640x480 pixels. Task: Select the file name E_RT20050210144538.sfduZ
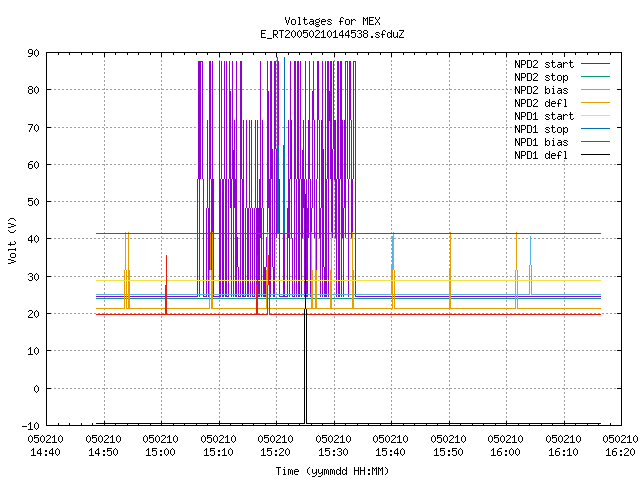click(x=332, y=34)
